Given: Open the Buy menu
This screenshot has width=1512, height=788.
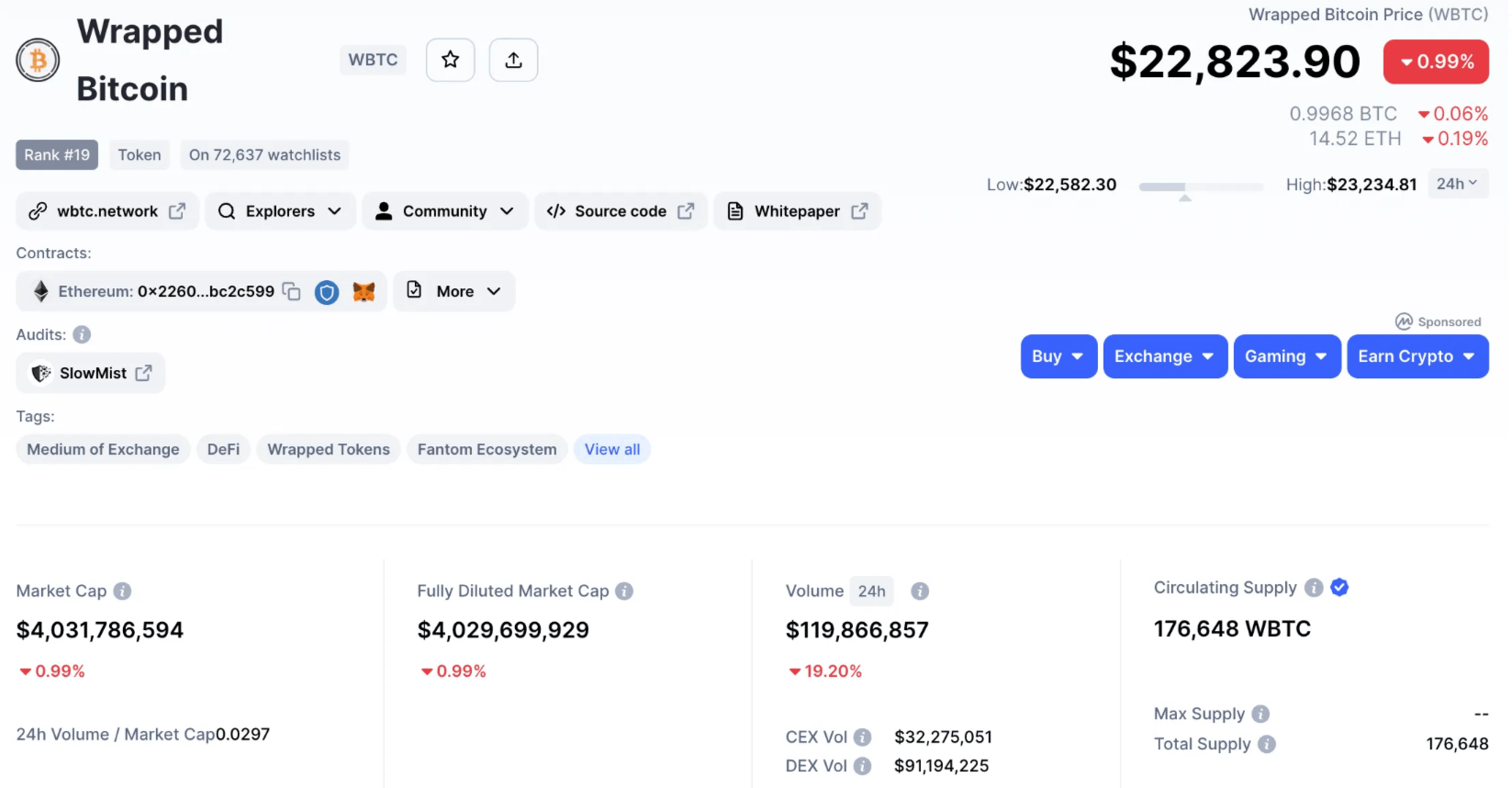Looking at the screenshot, I should 1058,356.
